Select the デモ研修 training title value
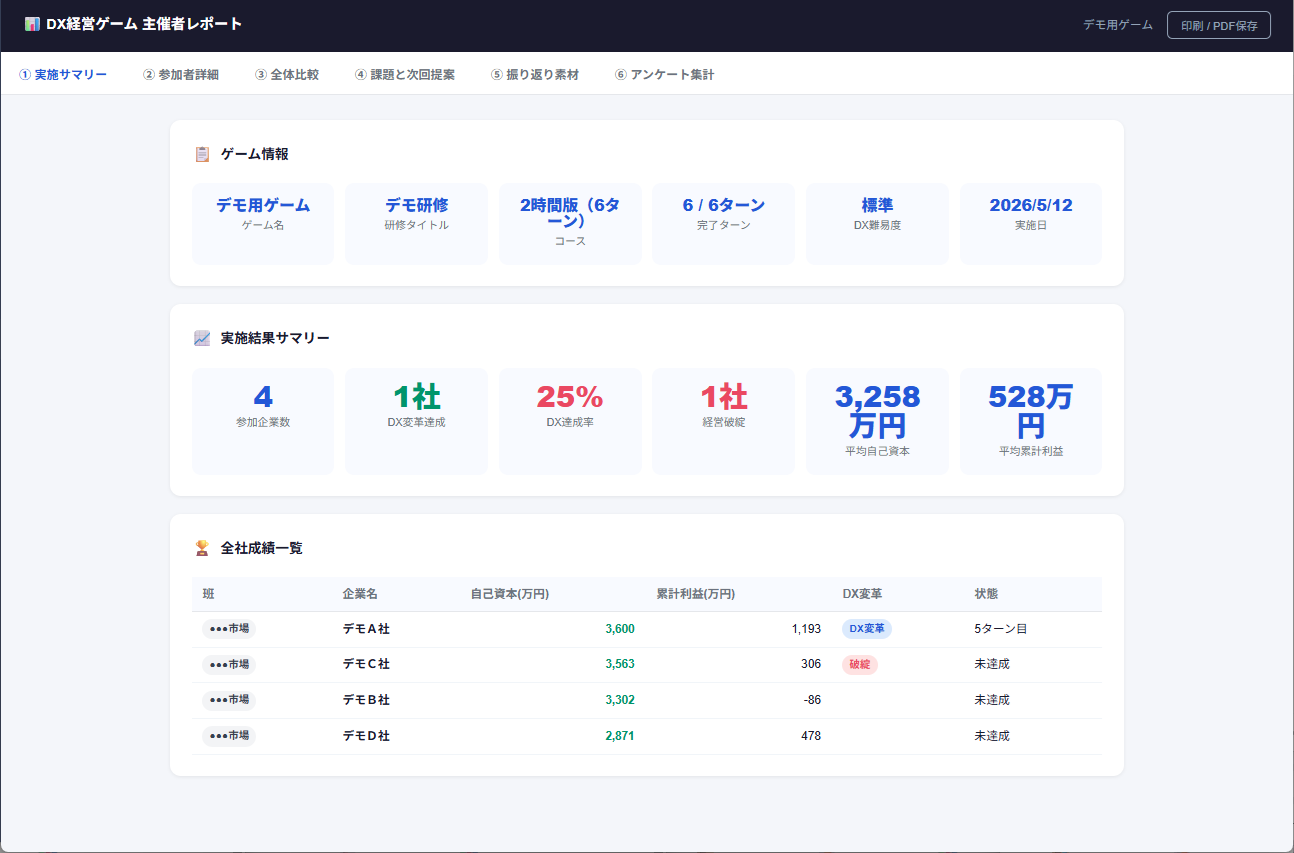The image size is (1294, 853). 417,205
